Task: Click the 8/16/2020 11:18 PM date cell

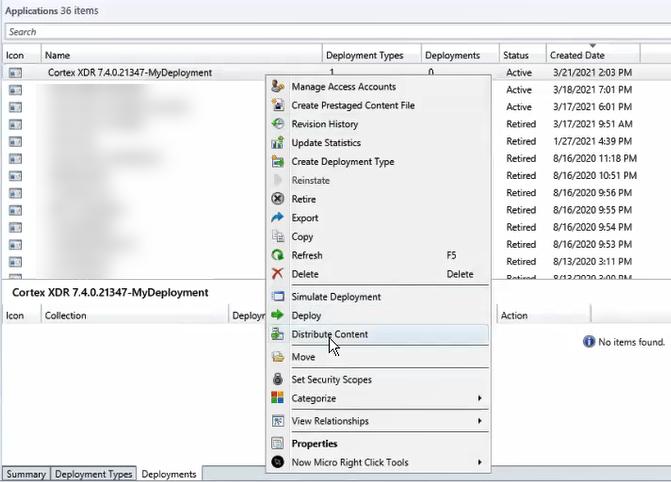Action: click(x=595, y=158)
